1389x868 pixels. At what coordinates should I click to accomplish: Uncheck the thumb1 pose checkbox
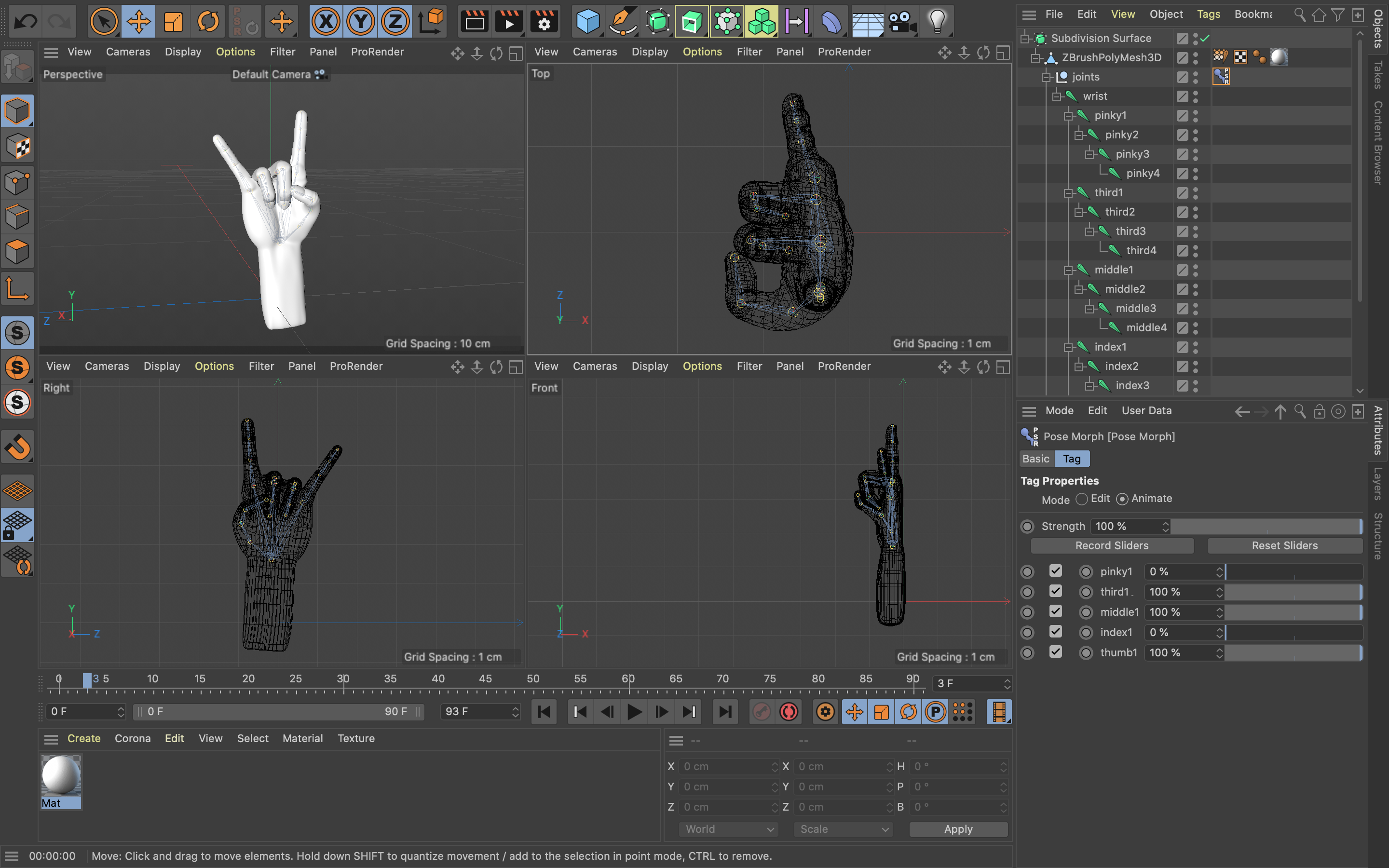(x=1055, y=651)
